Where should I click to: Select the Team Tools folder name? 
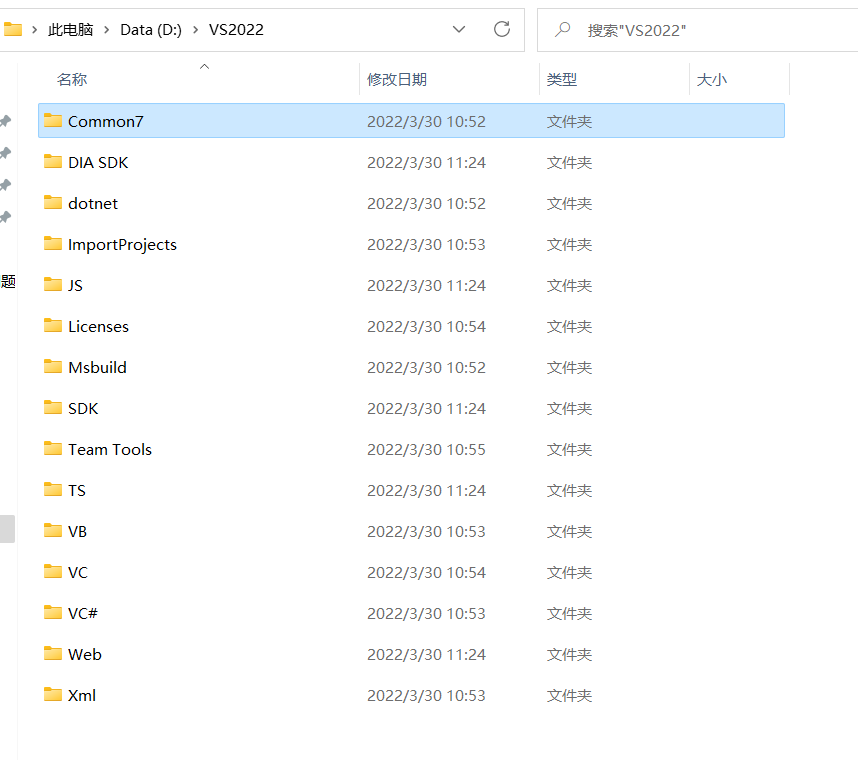[x=109, y=450]
